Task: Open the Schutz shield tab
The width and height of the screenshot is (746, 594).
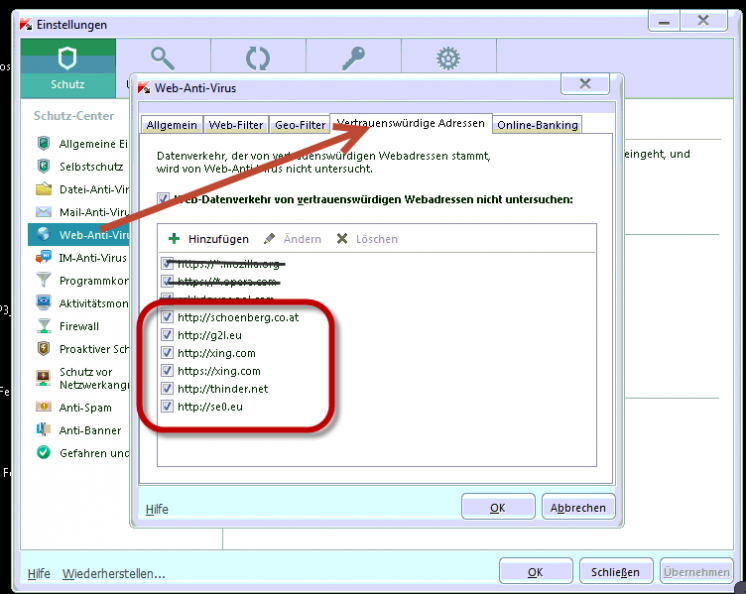Action: pos(68,68)
